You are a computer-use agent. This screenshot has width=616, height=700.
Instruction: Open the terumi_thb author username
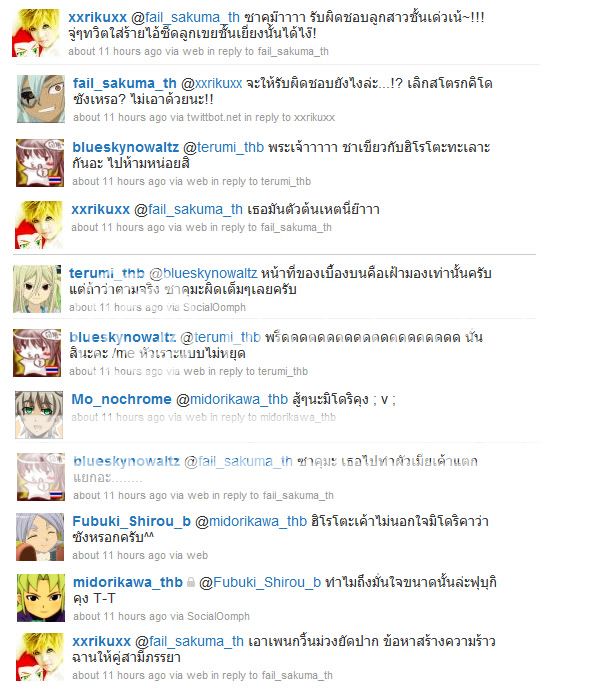click(x=107, y=273)
